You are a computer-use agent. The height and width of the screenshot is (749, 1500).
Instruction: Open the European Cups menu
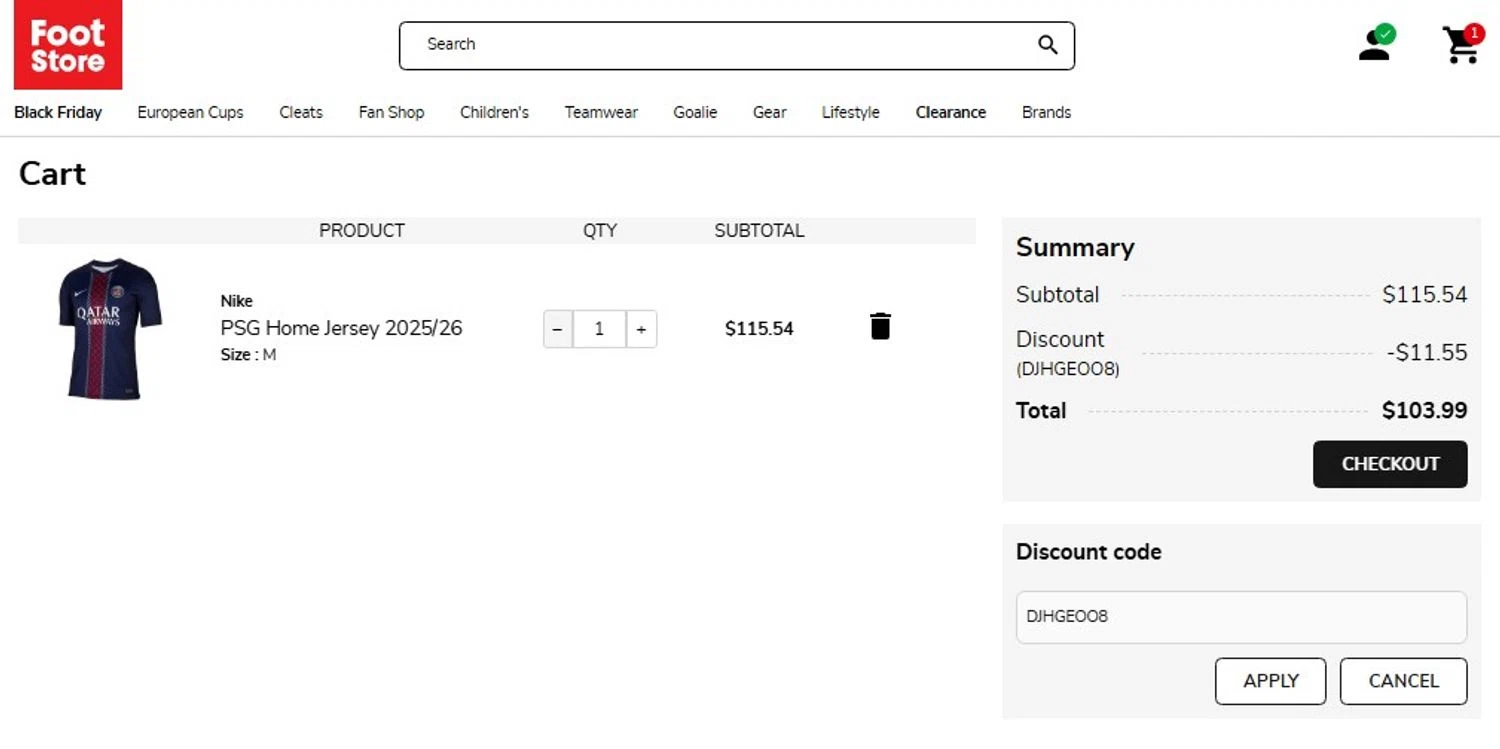190,112
